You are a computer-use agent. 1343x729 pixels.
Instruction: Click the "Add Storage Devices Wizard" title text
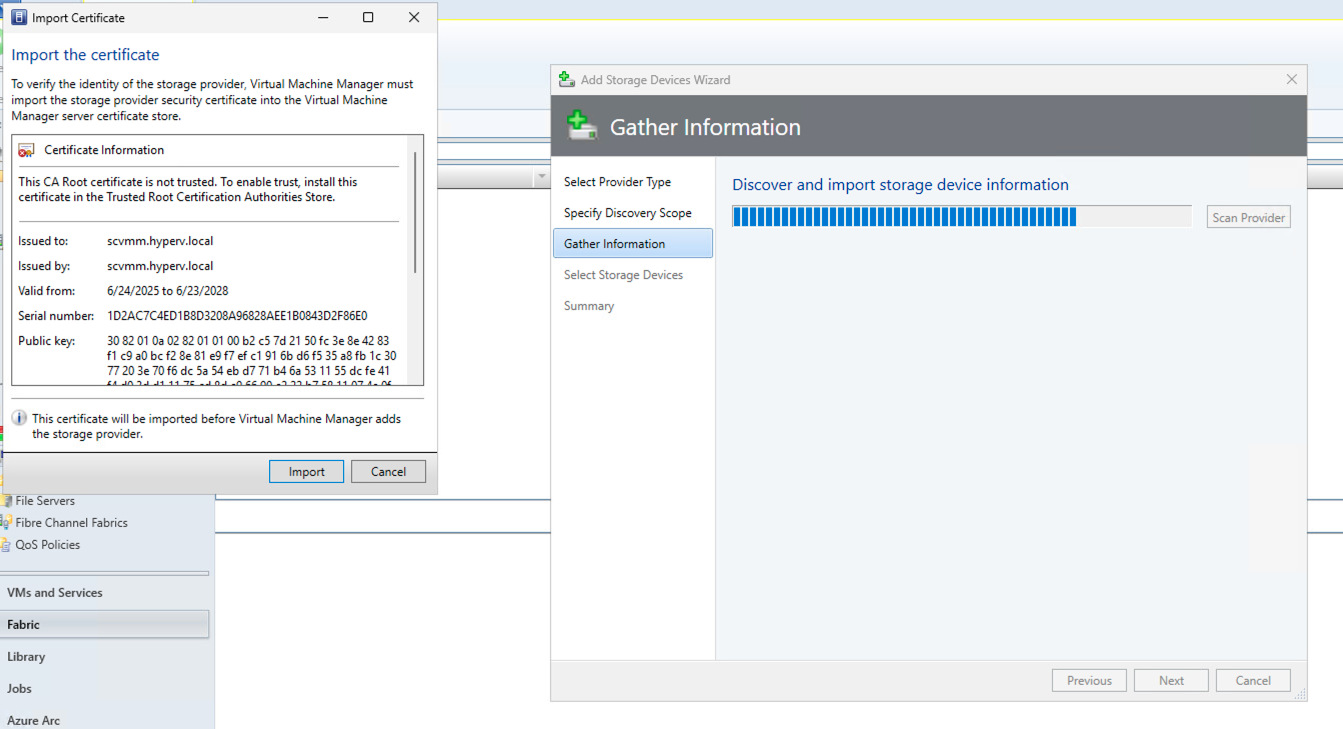655,80
